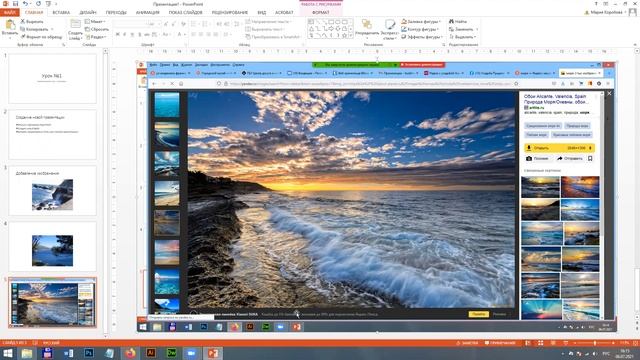Switch to the АНИМАЦИЯ tab
Screen dimensions: 640x360
(148, 12)
